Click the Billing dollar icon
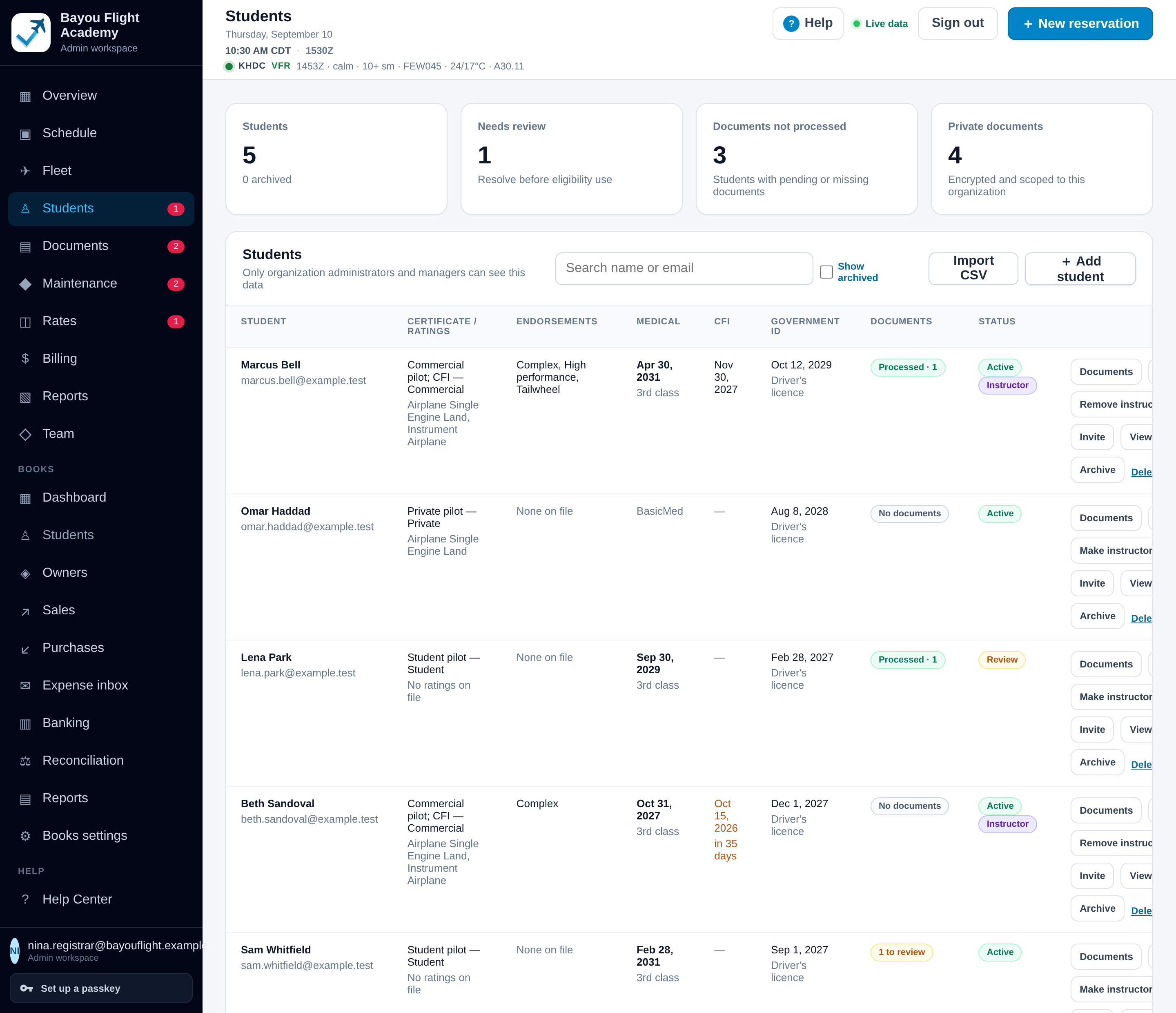Image resolution: width=1176 pixels, height=1013 pixels. [x=25, y=359]
